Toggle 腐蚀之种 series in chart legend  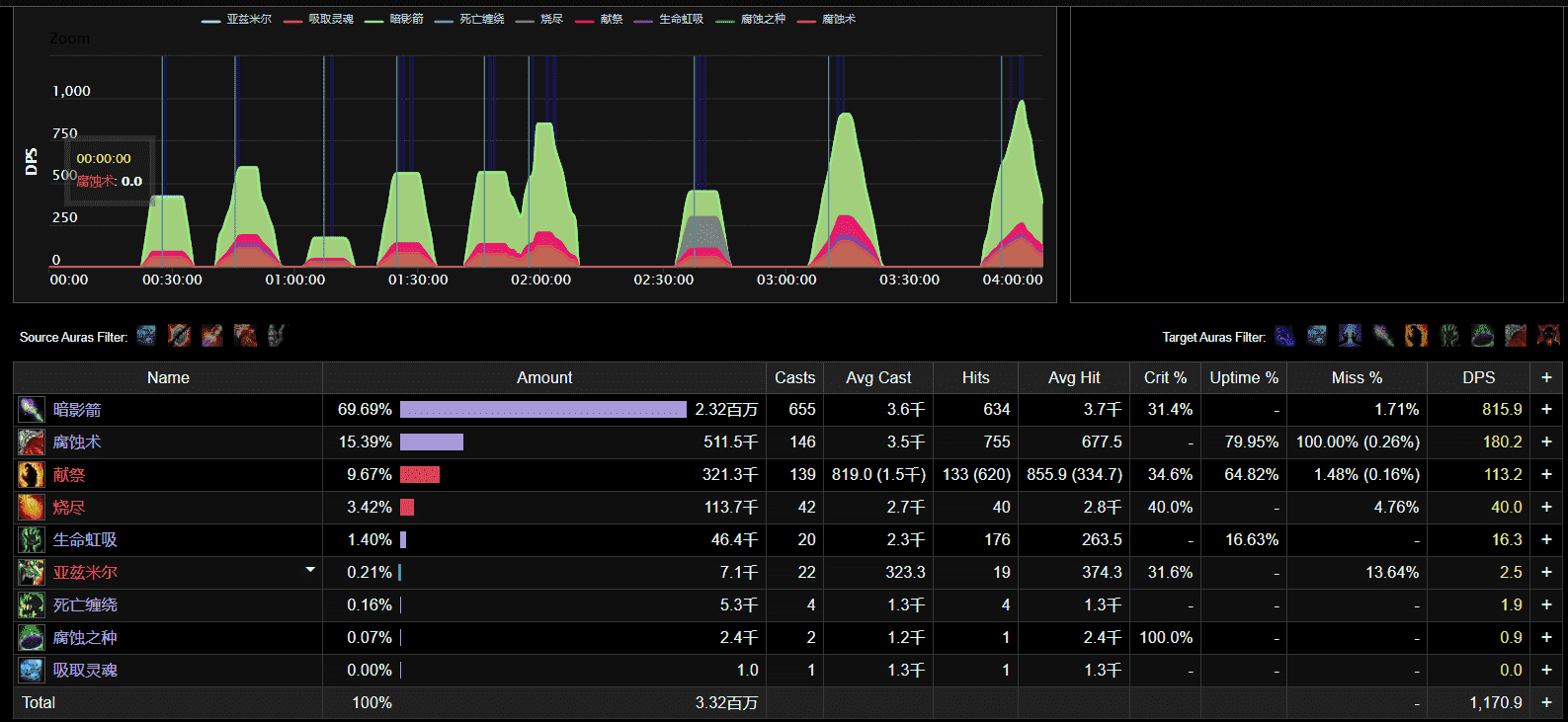point(751,20)
